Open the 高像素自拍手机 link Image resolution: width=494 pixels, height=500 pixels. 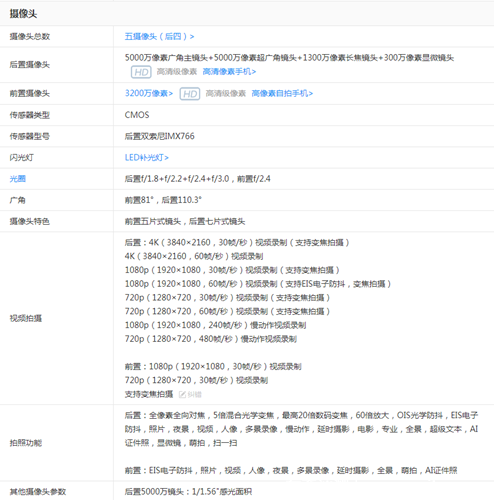pos(282,93)
